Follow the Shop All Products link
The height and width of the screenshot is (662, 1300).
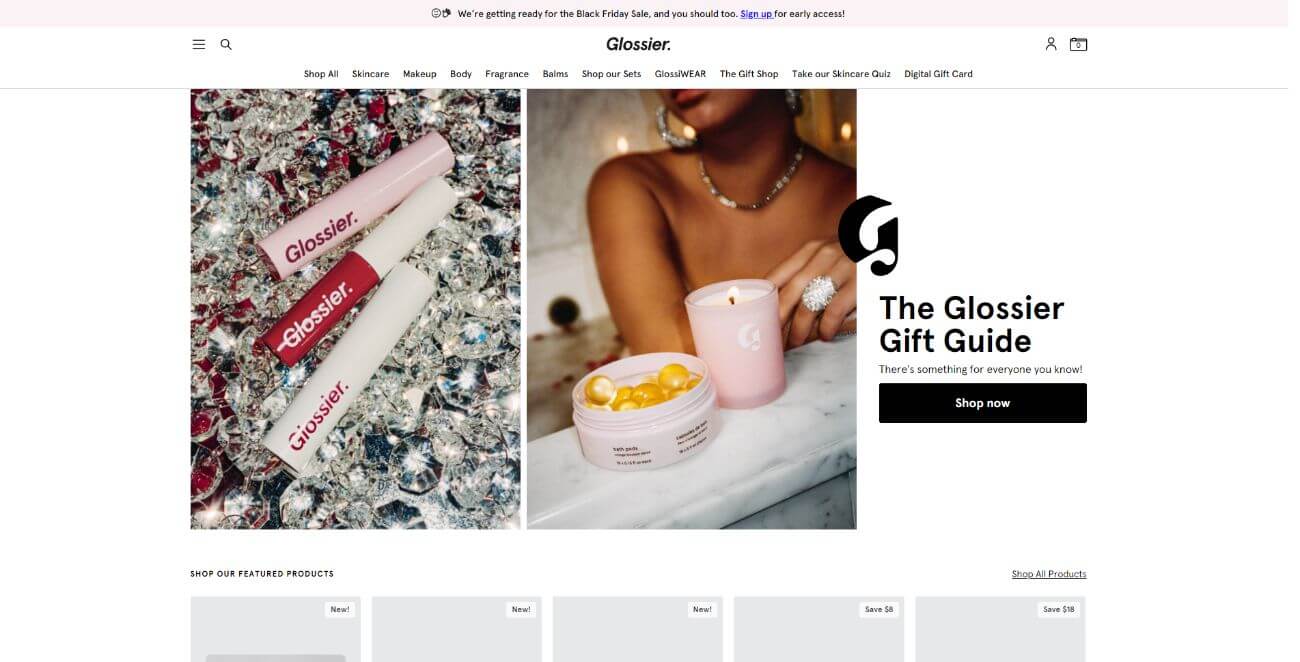point(1049,574)
